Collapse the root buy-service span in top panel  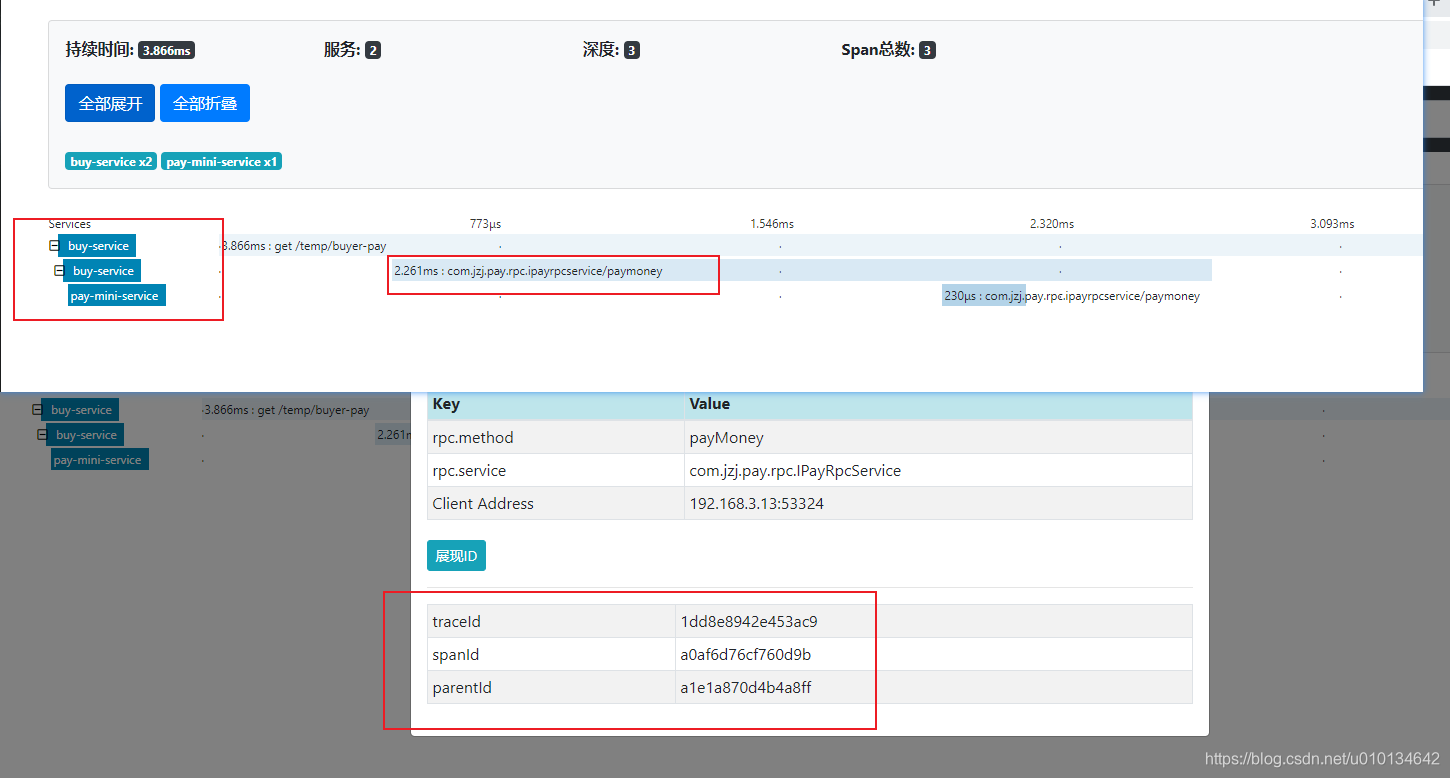click(54, 246)
